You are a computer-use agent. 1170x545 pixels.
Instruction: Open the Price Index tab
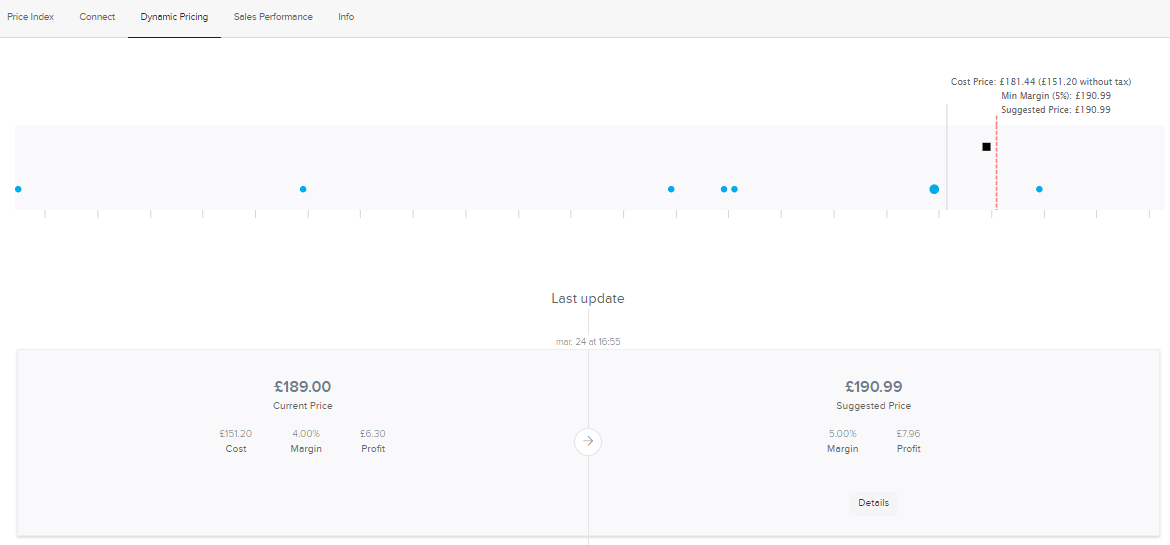30,17
